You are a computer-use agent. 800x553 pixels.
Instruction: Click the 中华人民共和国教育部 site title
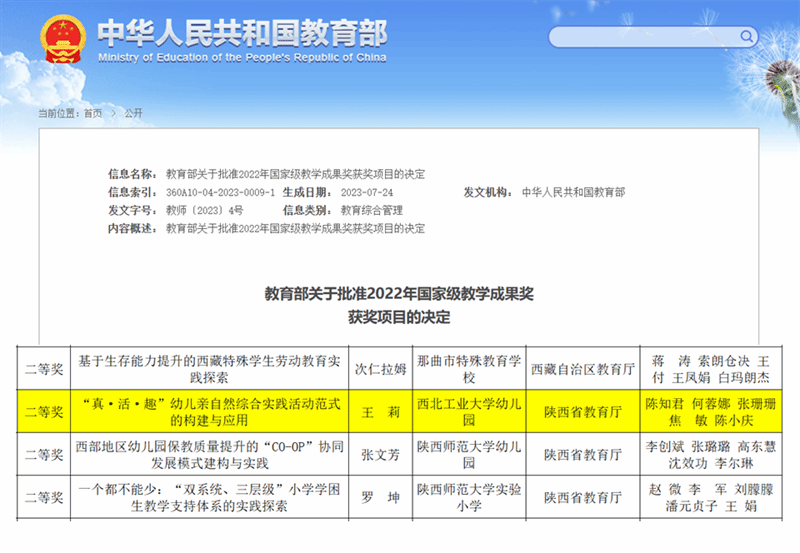click(x=241, y=33)
